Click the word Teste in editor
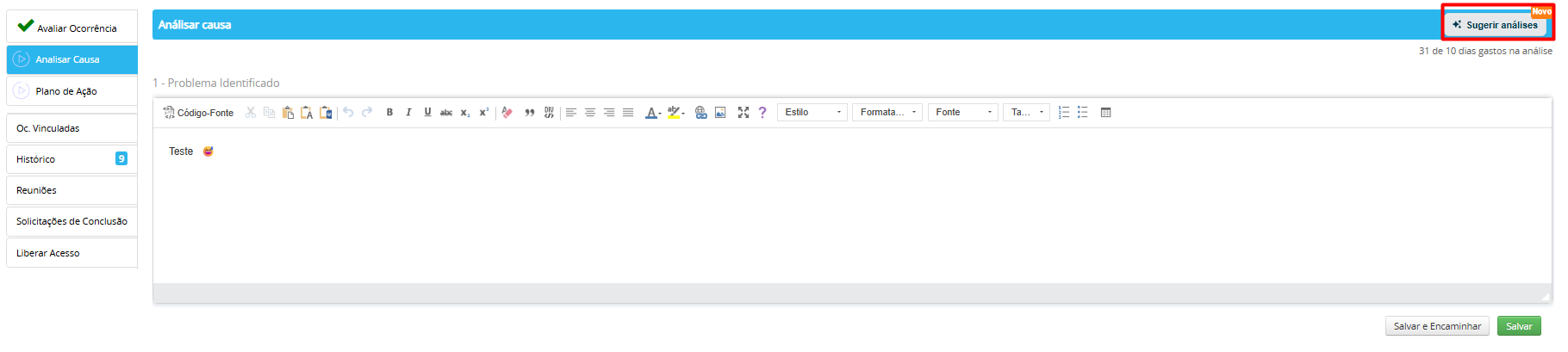Viewport: 1568px width, 352px height. point(181,151)
